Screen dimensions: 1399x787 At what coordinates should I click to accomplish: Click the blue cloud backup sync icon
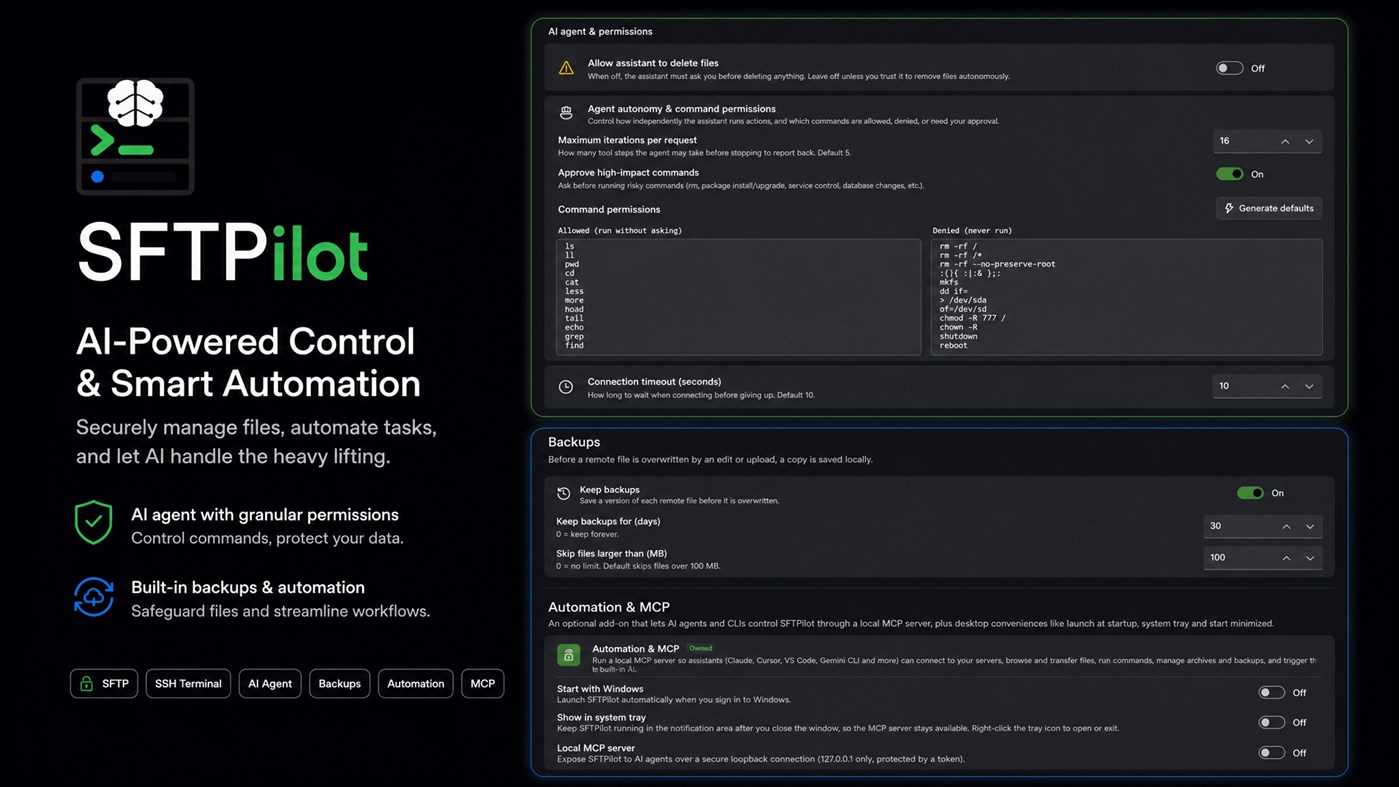pos(94,597)
